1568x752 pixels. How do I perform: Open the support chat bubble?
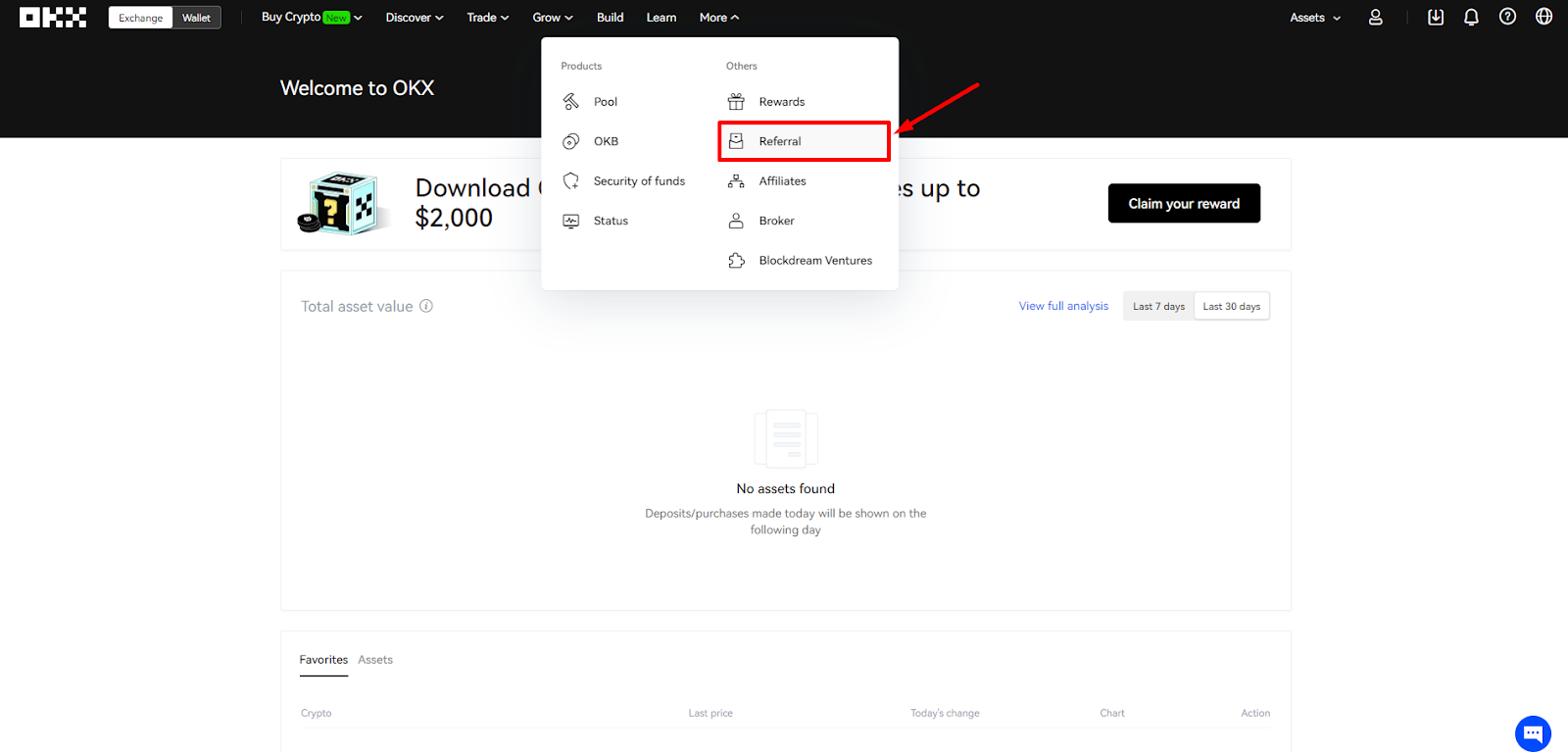click(x=1533, y=733)
